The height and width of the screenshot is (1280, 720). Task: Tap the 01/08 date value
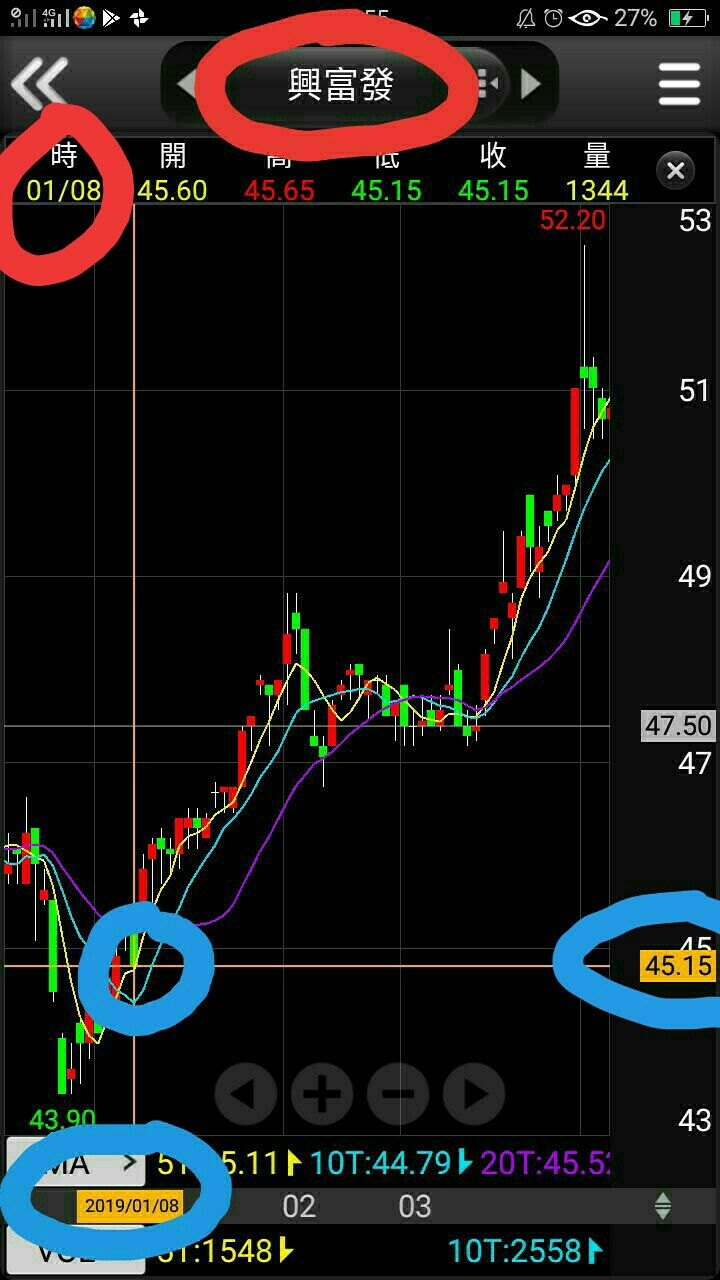64,190
